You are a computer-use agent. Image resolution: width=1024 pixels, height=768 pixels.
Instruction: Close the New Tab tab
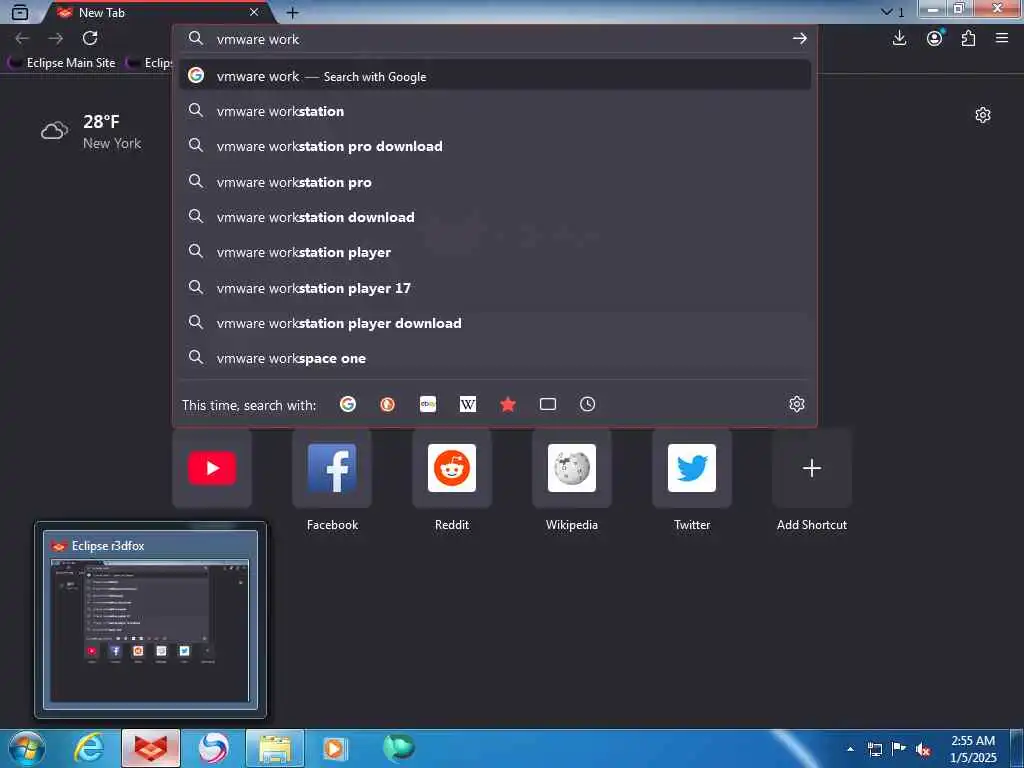(x=254, y=12)
